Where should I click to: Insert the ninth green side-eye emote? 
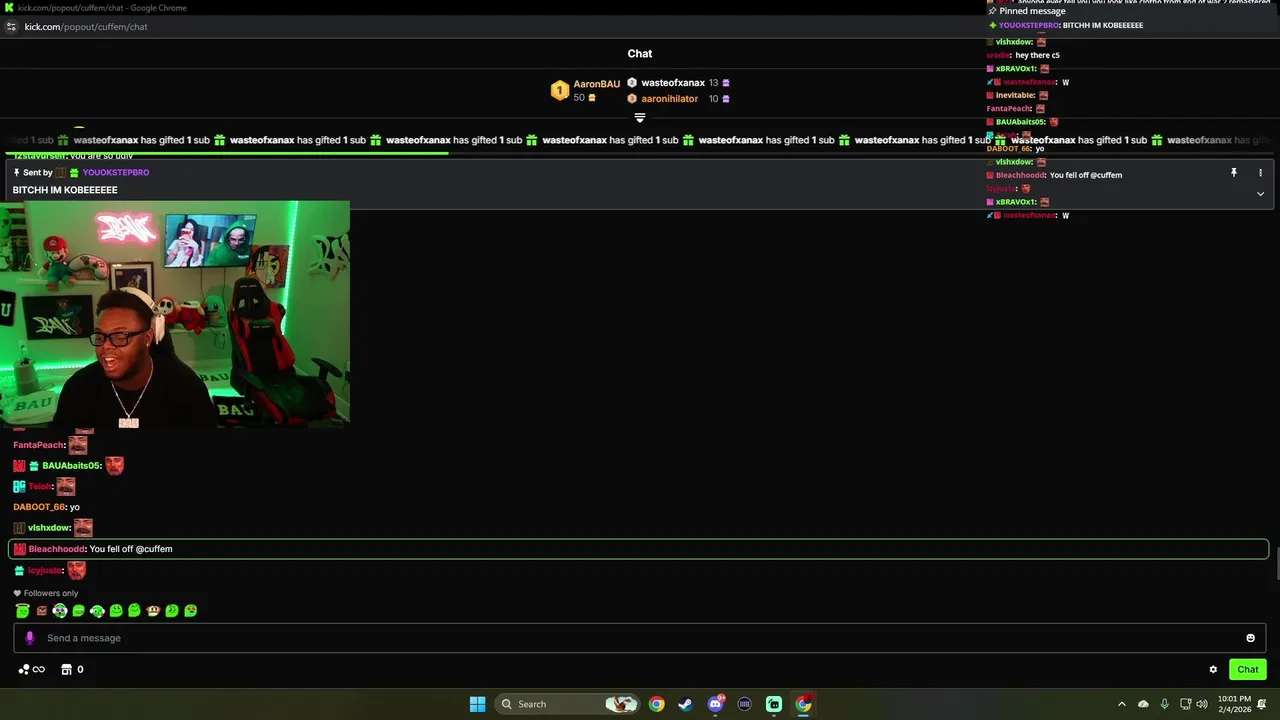[172, 611]
